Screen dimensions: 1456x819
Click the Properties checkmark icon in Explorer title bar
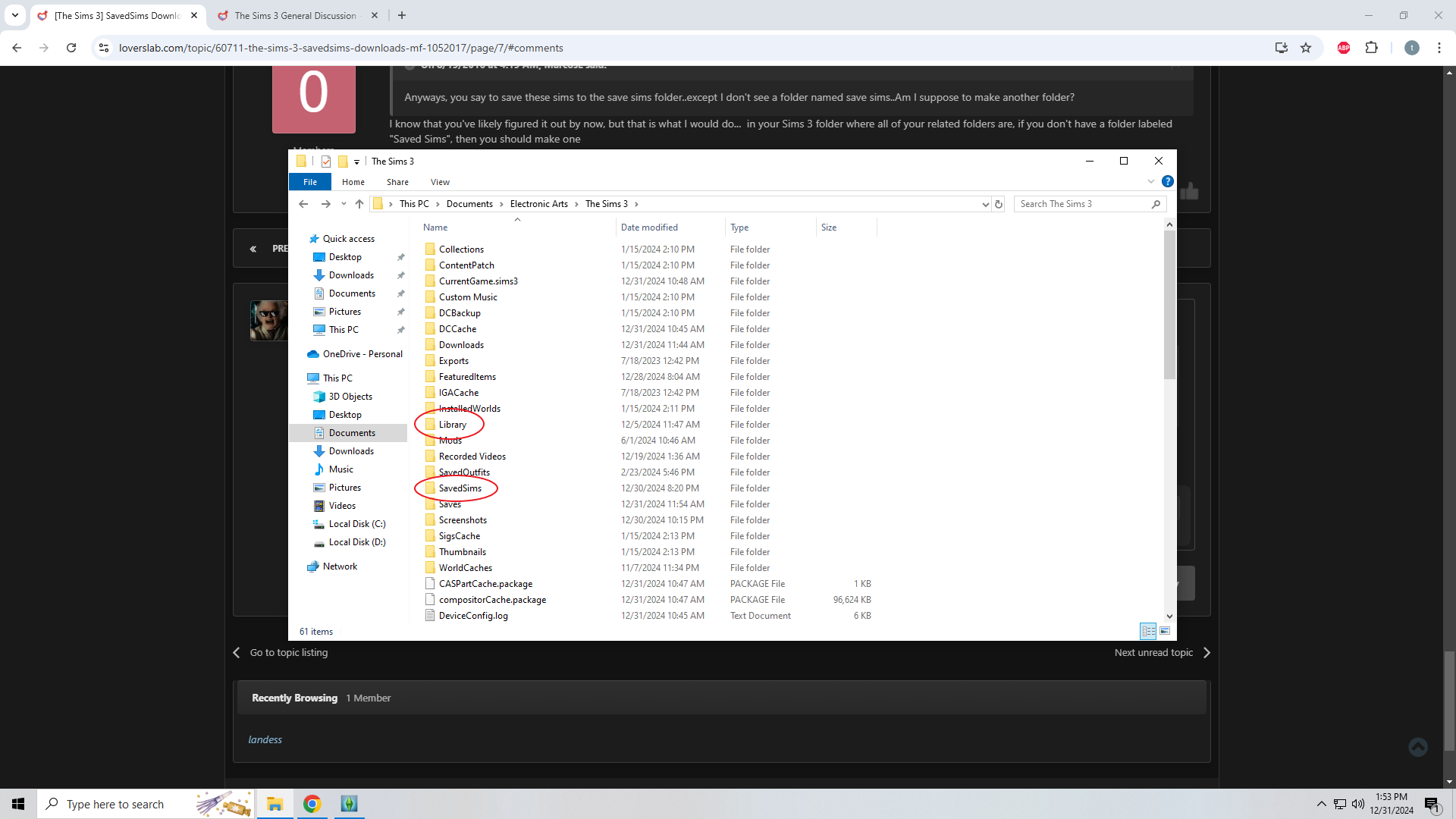[x=326, y=161]
